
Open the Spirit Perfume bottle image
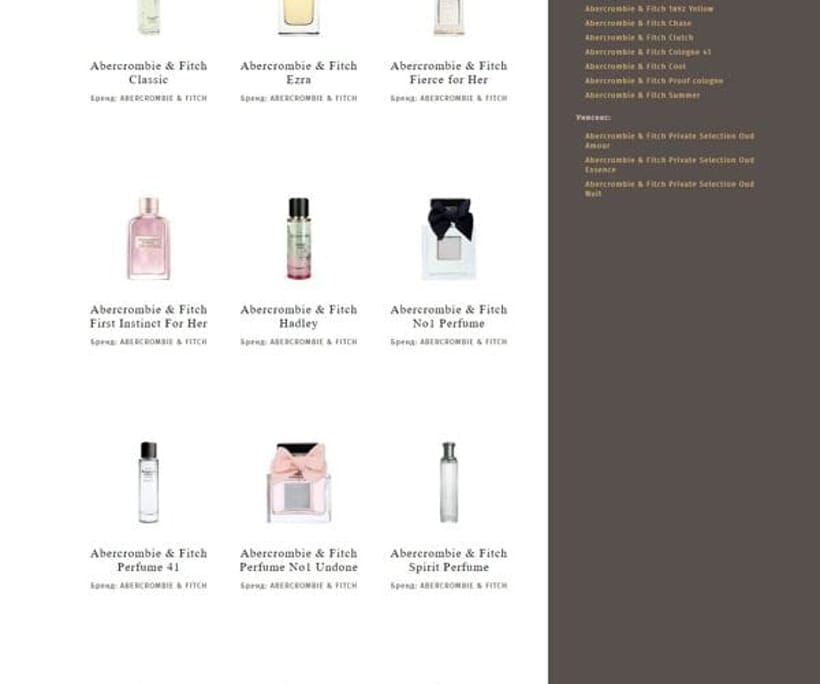coord(449,482)
